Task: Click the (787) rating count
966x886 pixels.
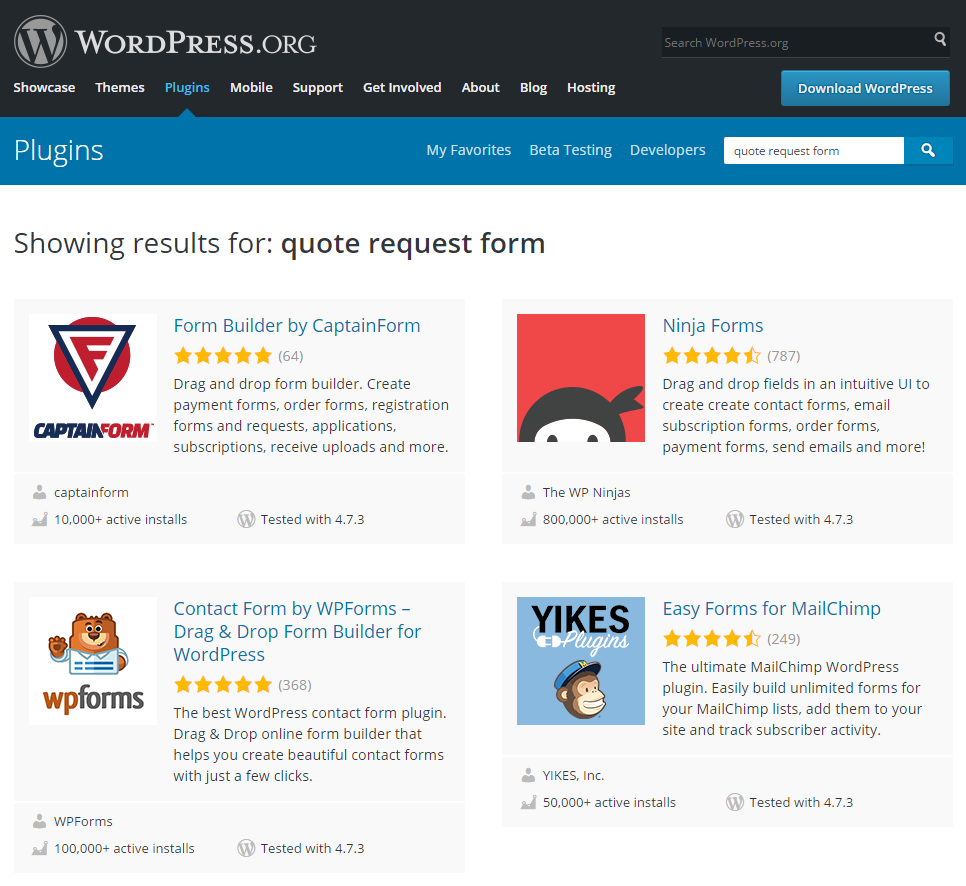Action: 784,356
